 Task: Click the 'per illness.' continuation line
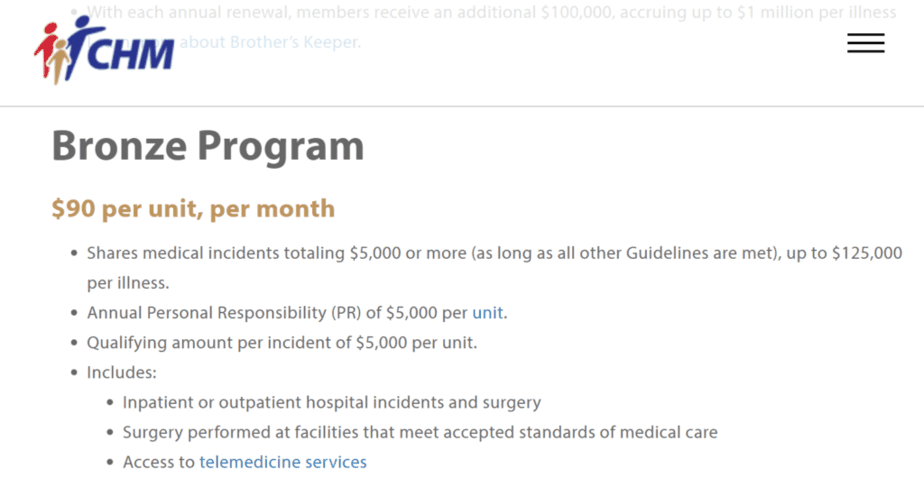coord(128,283)
